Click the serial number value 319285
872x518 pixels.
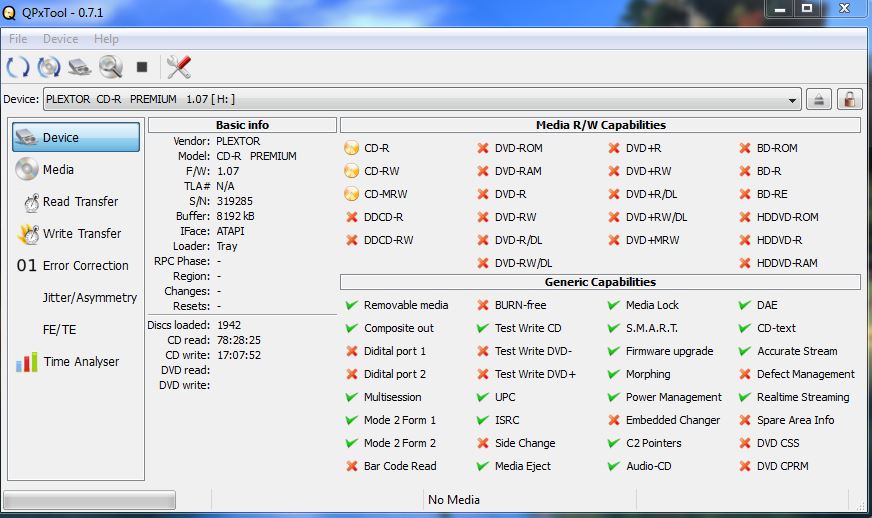(235, 201)
